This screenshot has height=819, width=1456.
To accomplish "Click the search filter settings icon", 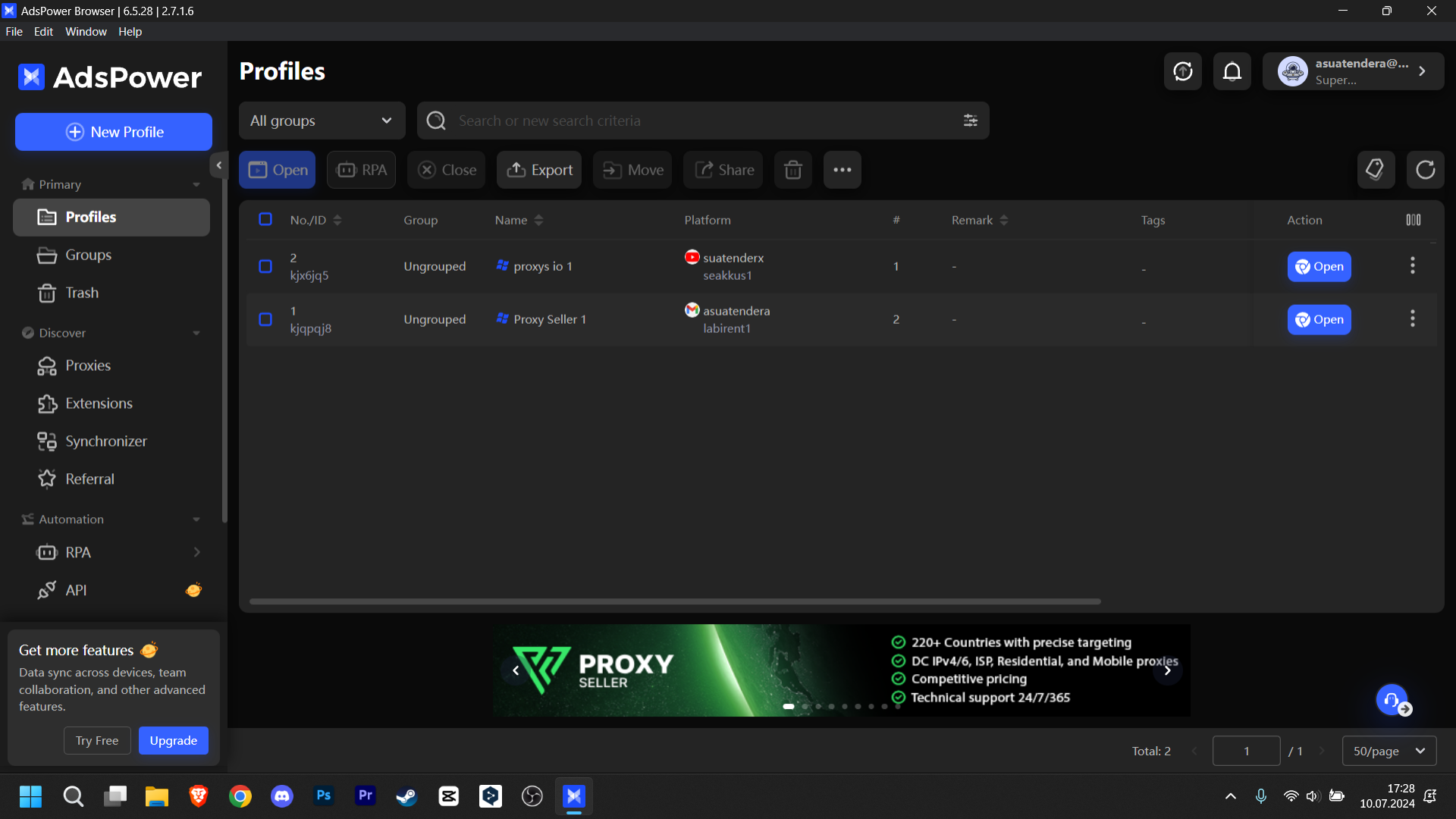I will click(971, 121).
